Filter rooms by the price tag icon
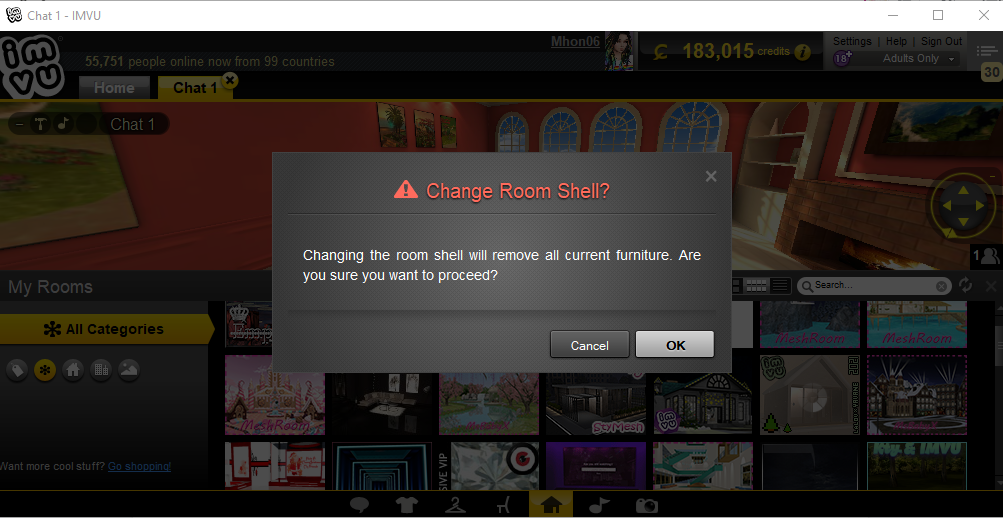The image size is (1003, 518). point(17,370)
